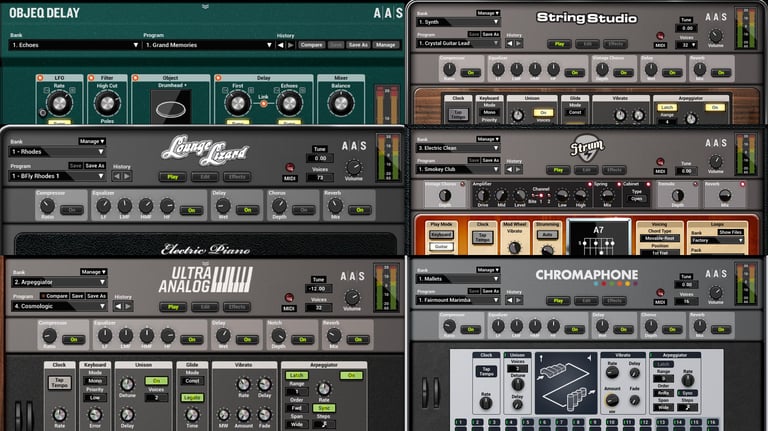The height and width of the screenshot is (431, 768).
Task: Switch to Play view in Lounge Lizard
Action: 172,177
